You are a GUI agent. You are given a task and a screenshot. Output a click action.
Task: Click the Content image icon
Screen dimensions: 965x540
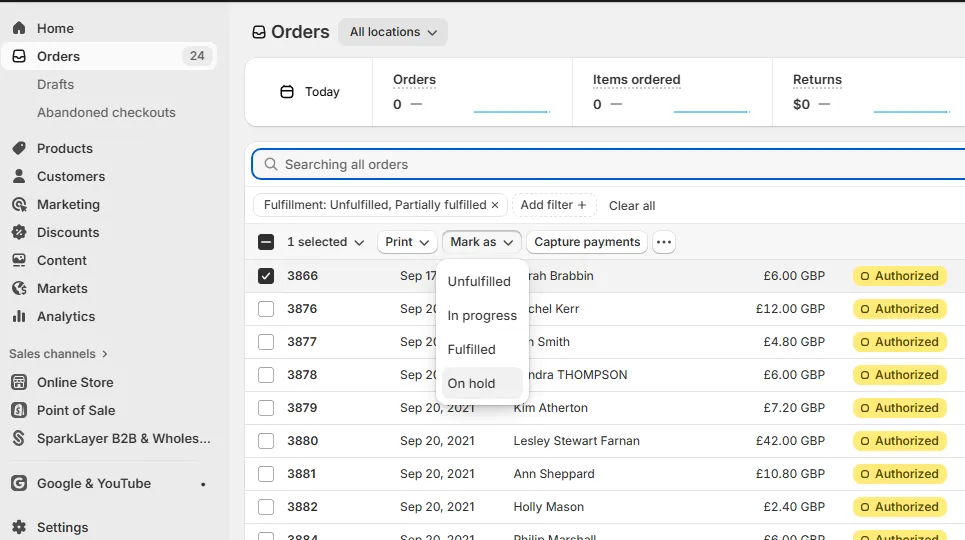pyautogui.click(x=19, y=260)
